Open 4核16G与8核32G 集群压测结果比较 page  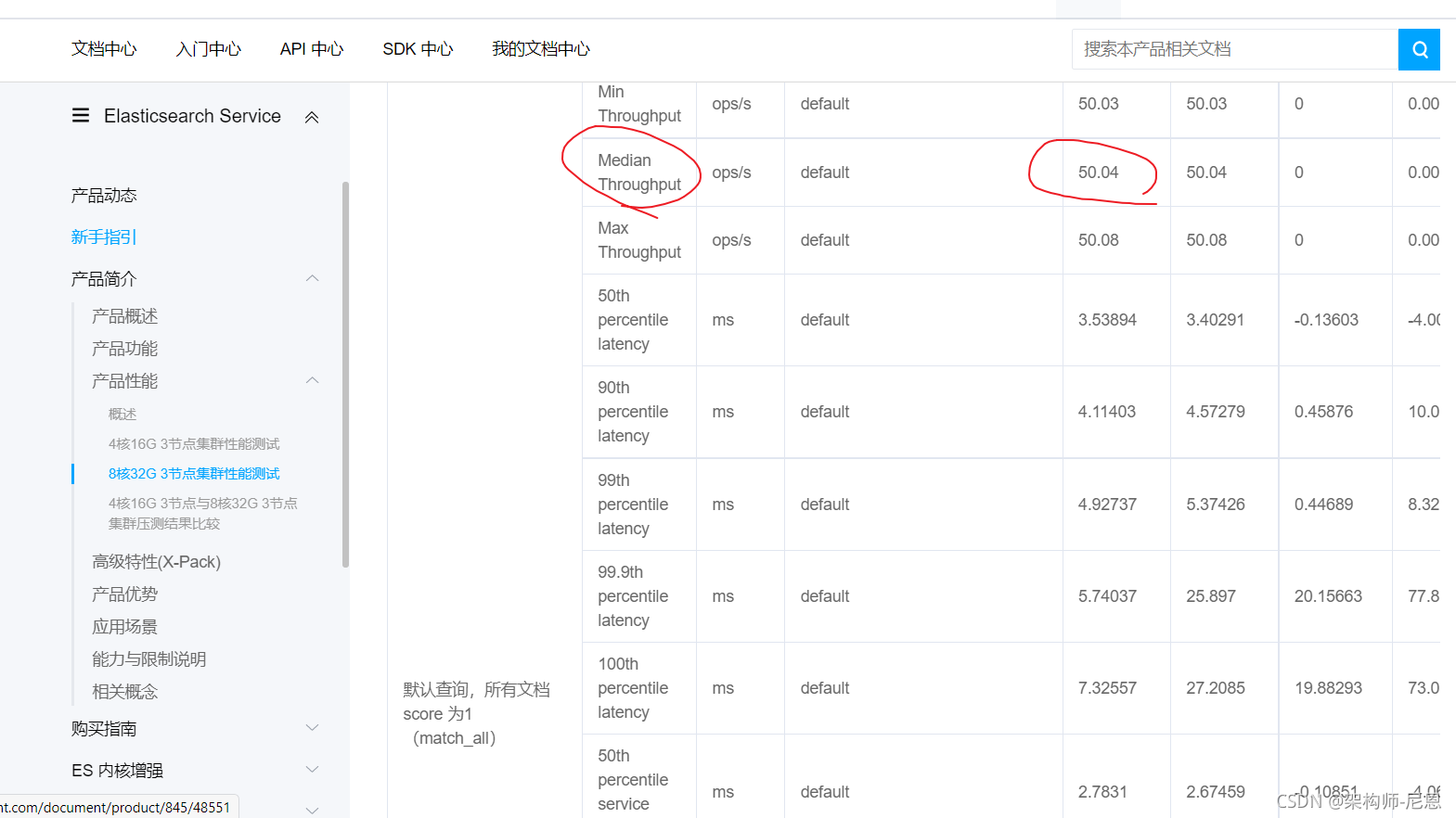click(x=203, y=513)
